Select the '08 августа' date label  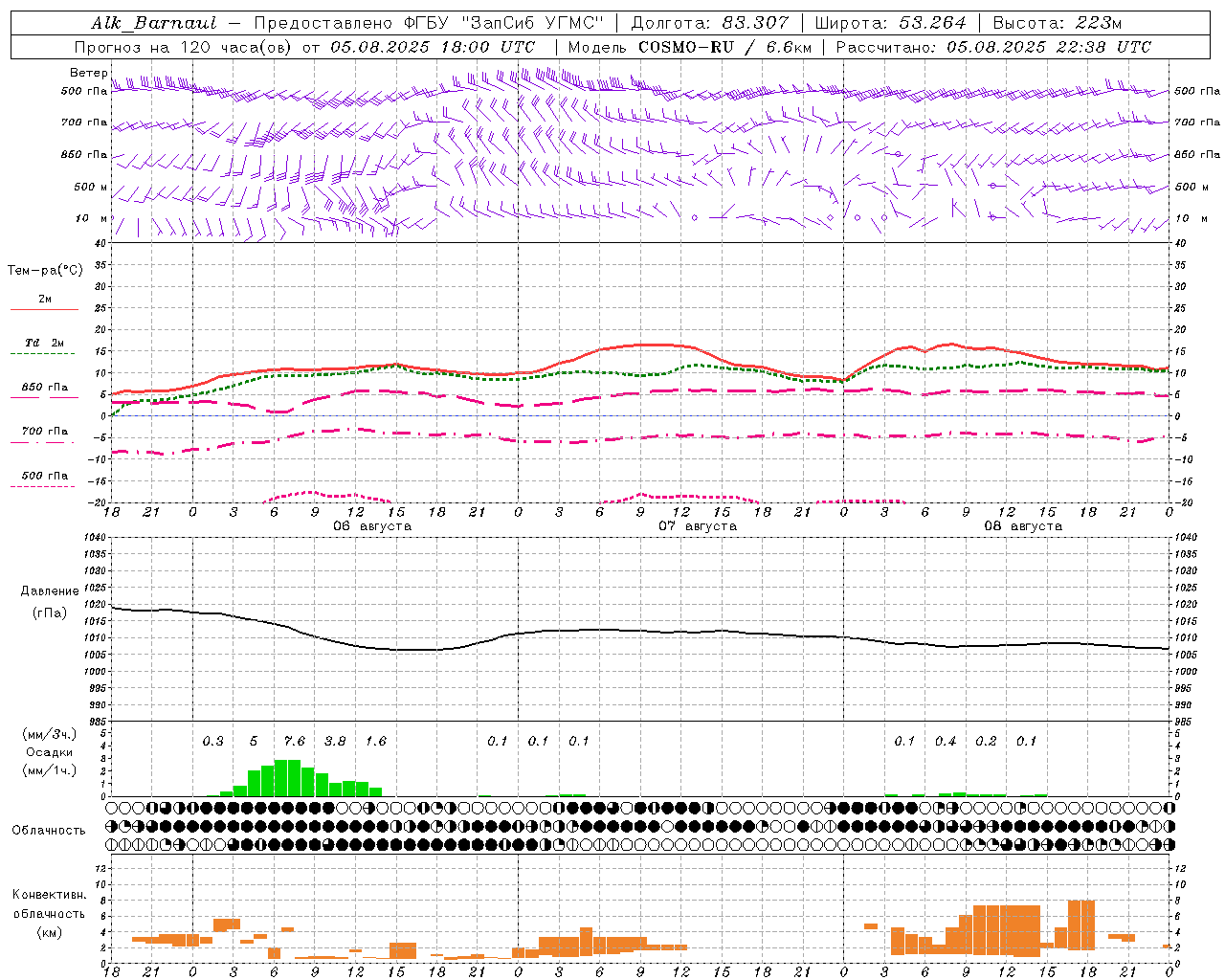(1023, 526)
